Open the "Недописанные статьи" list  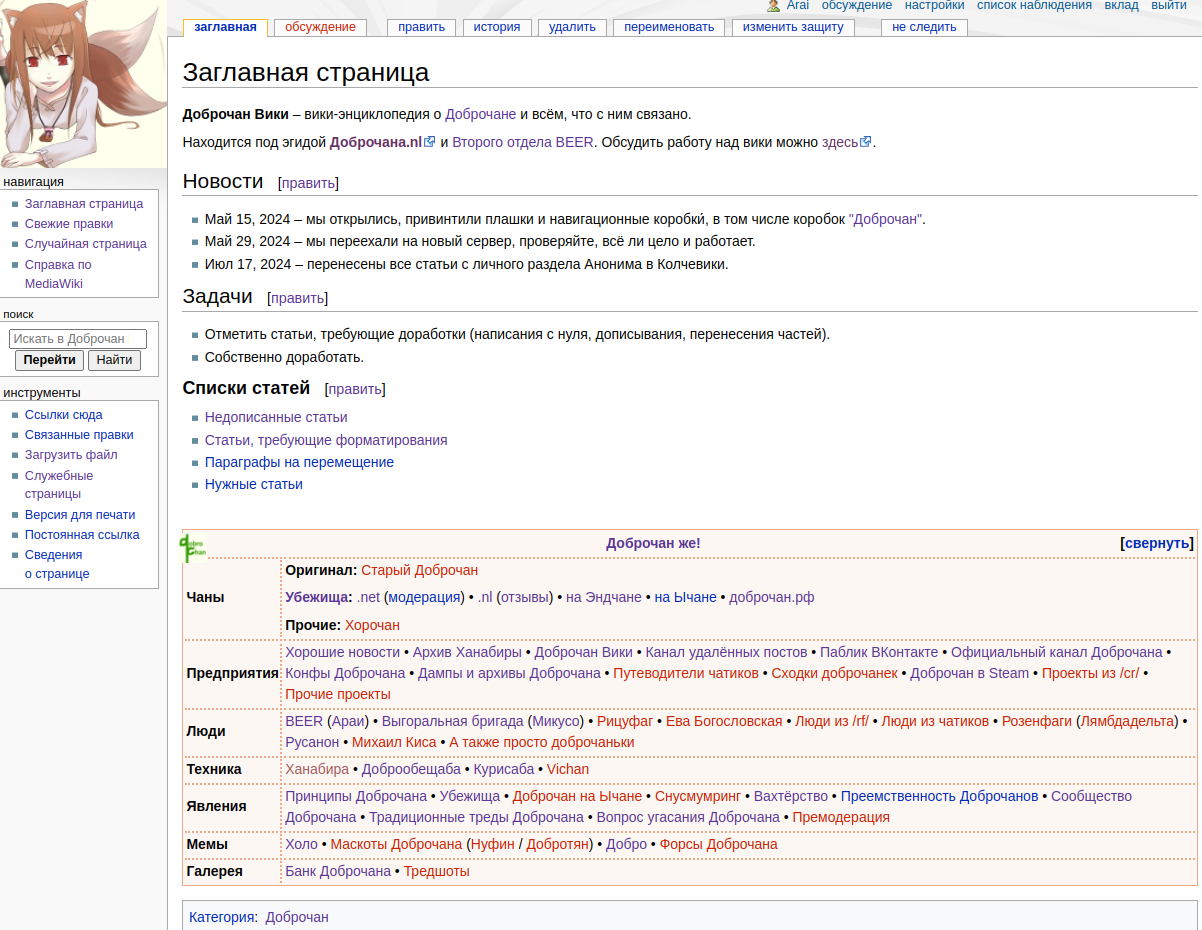pyautogui.click(x=276, y=417)
